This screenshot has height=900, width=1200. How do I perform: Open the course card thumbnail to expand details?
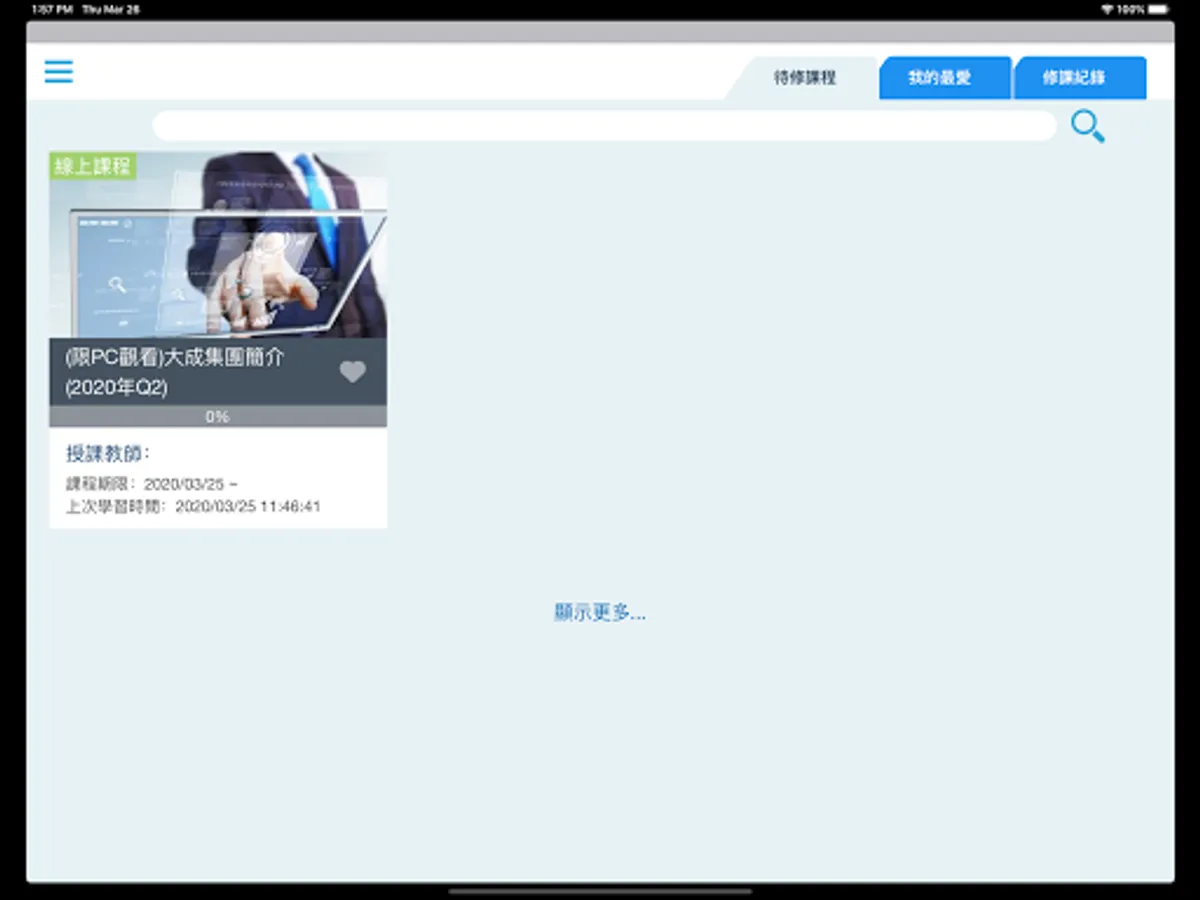pyautogui.click(x=218, y=245)
